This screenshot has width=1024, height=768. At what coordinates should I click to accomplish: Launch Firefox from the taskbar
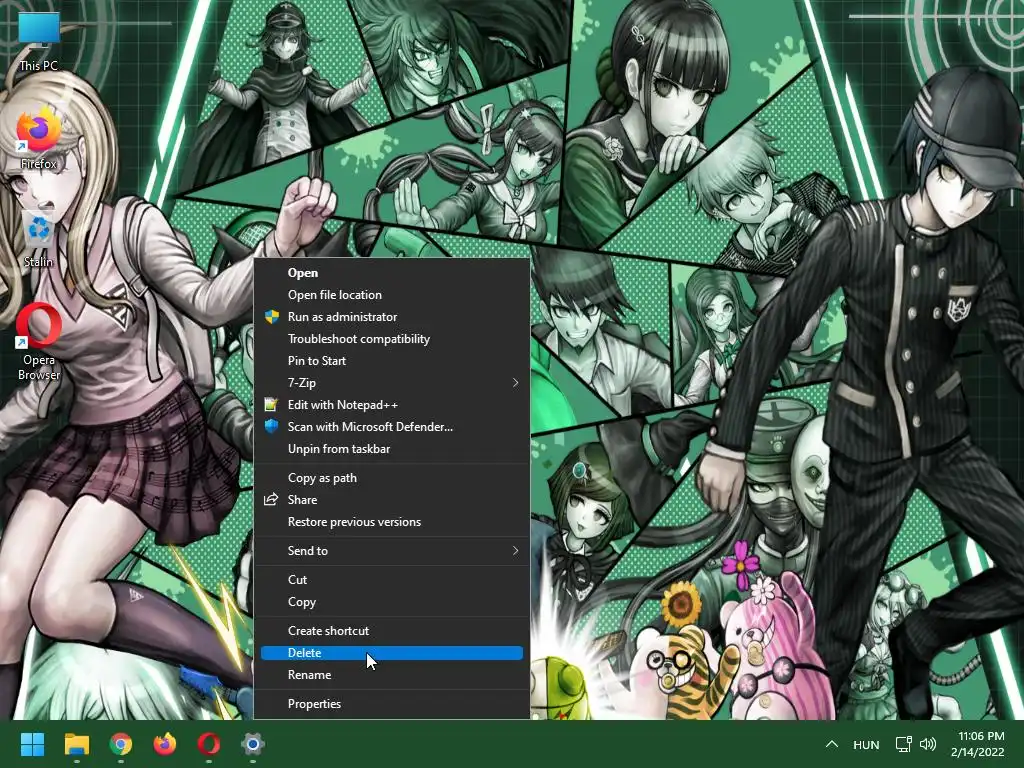165,744
